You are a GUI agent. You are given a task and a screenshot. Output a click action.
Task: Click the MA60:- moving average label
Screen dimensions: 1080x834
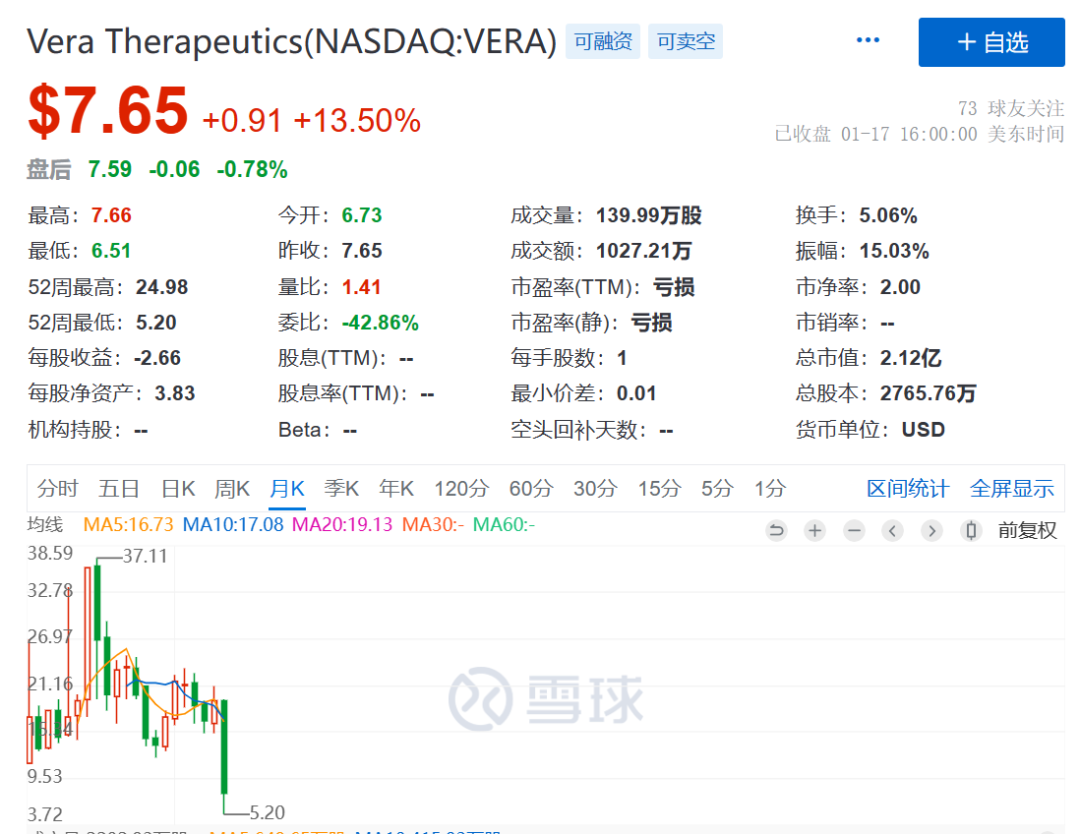coord(504,525)
